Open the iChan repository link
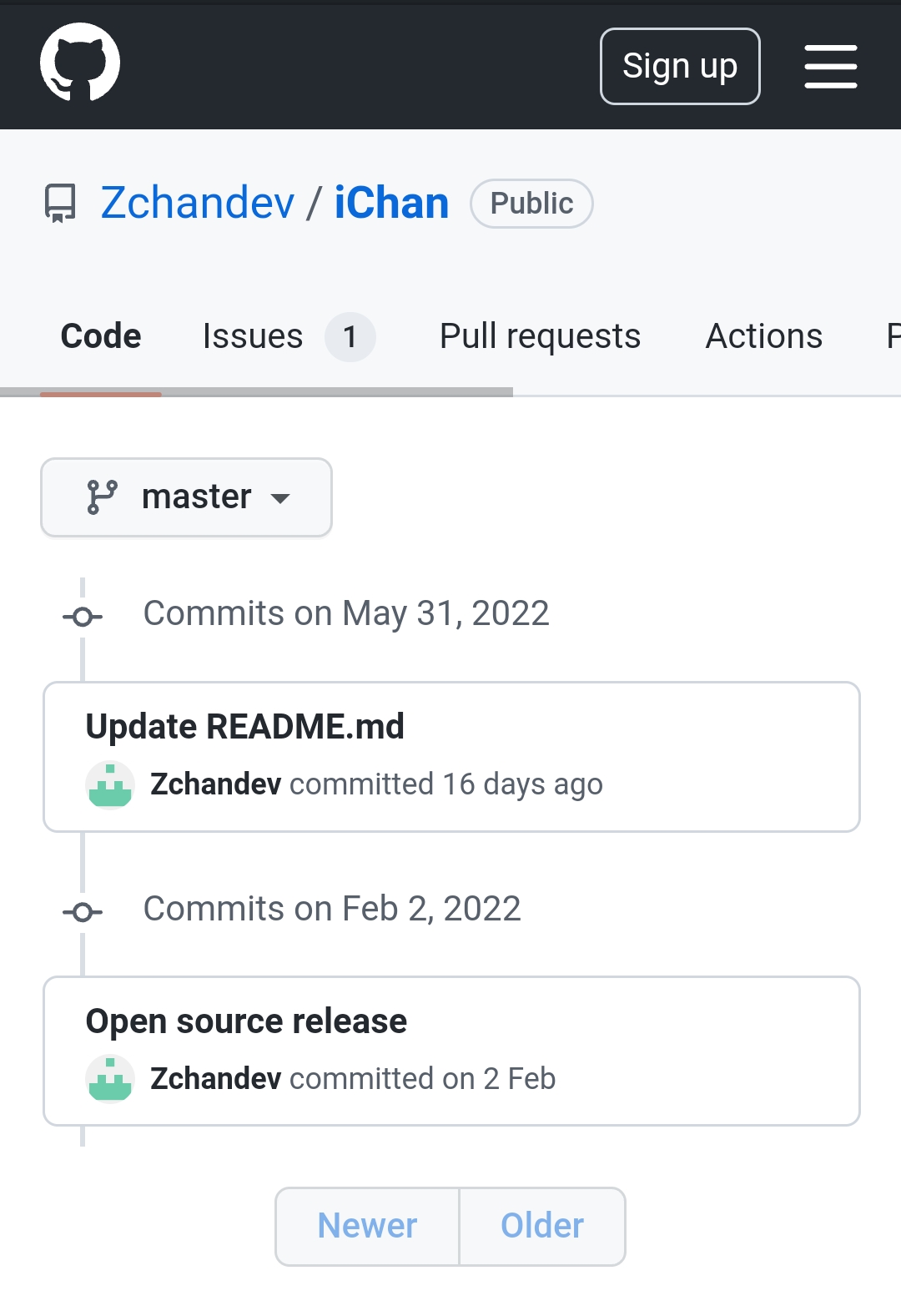This screenshot has height=1316, width=901. point(391,203)
